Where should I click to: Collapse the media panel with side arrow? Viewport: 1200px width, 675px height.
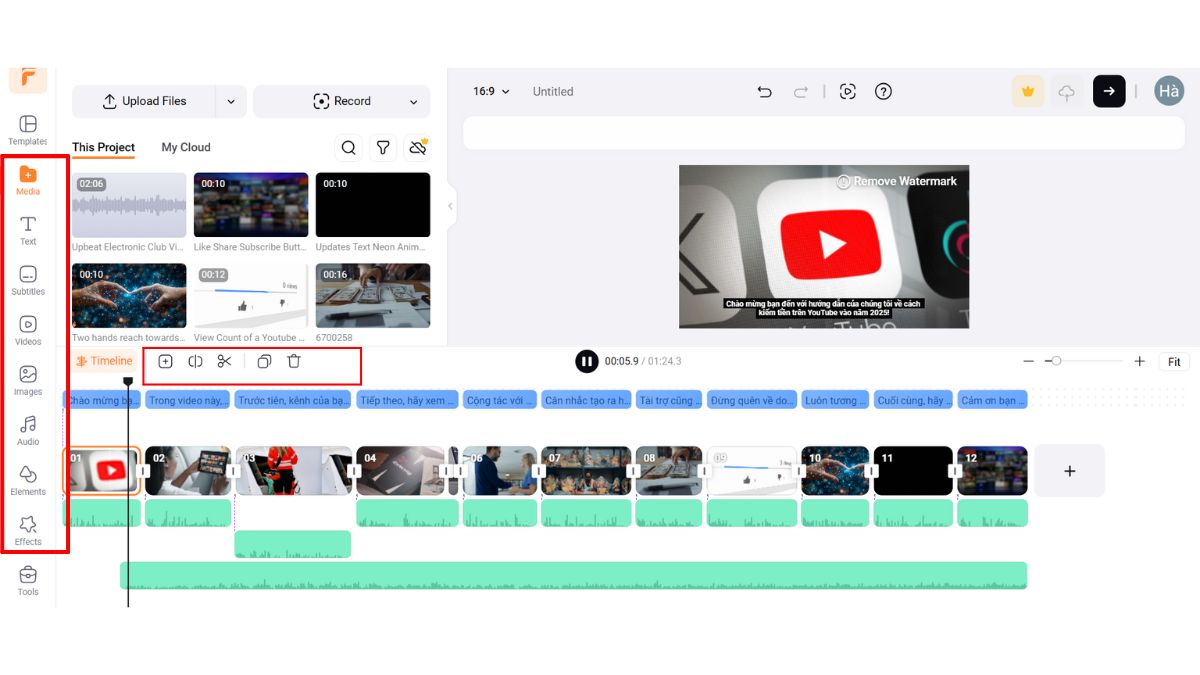450,206
